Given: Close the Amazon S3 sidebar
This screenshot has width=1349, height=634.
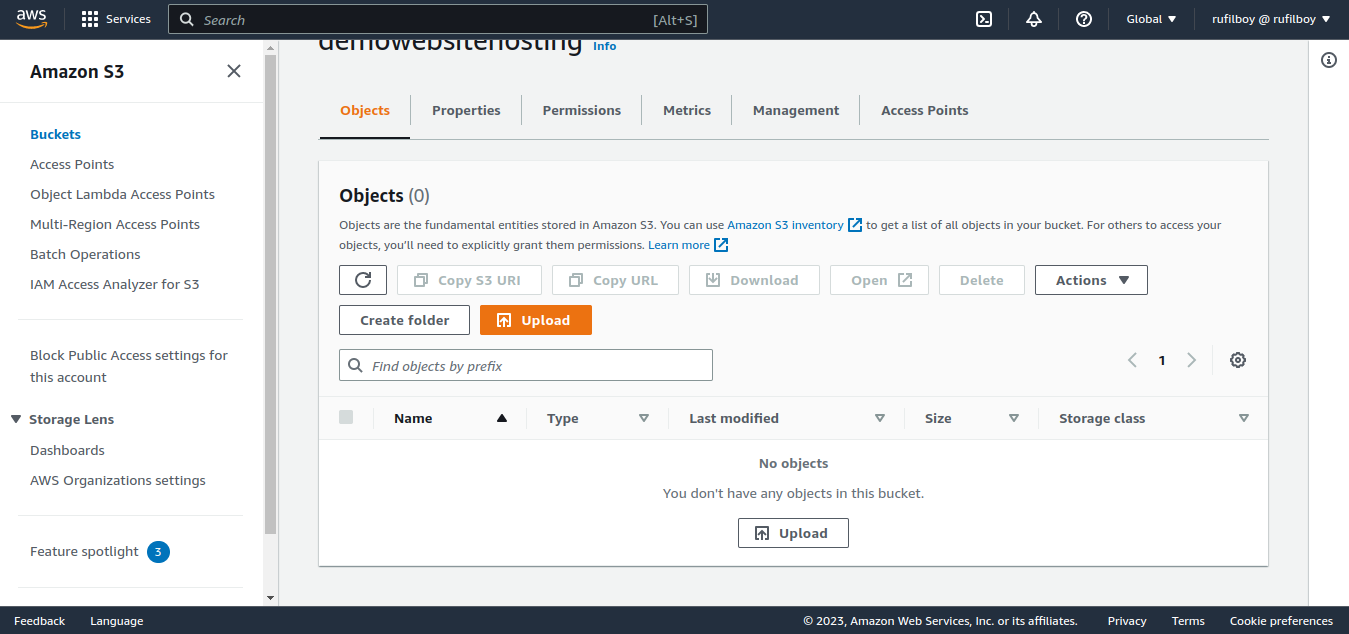Looking at the screenshot, I should coord(234,71).
